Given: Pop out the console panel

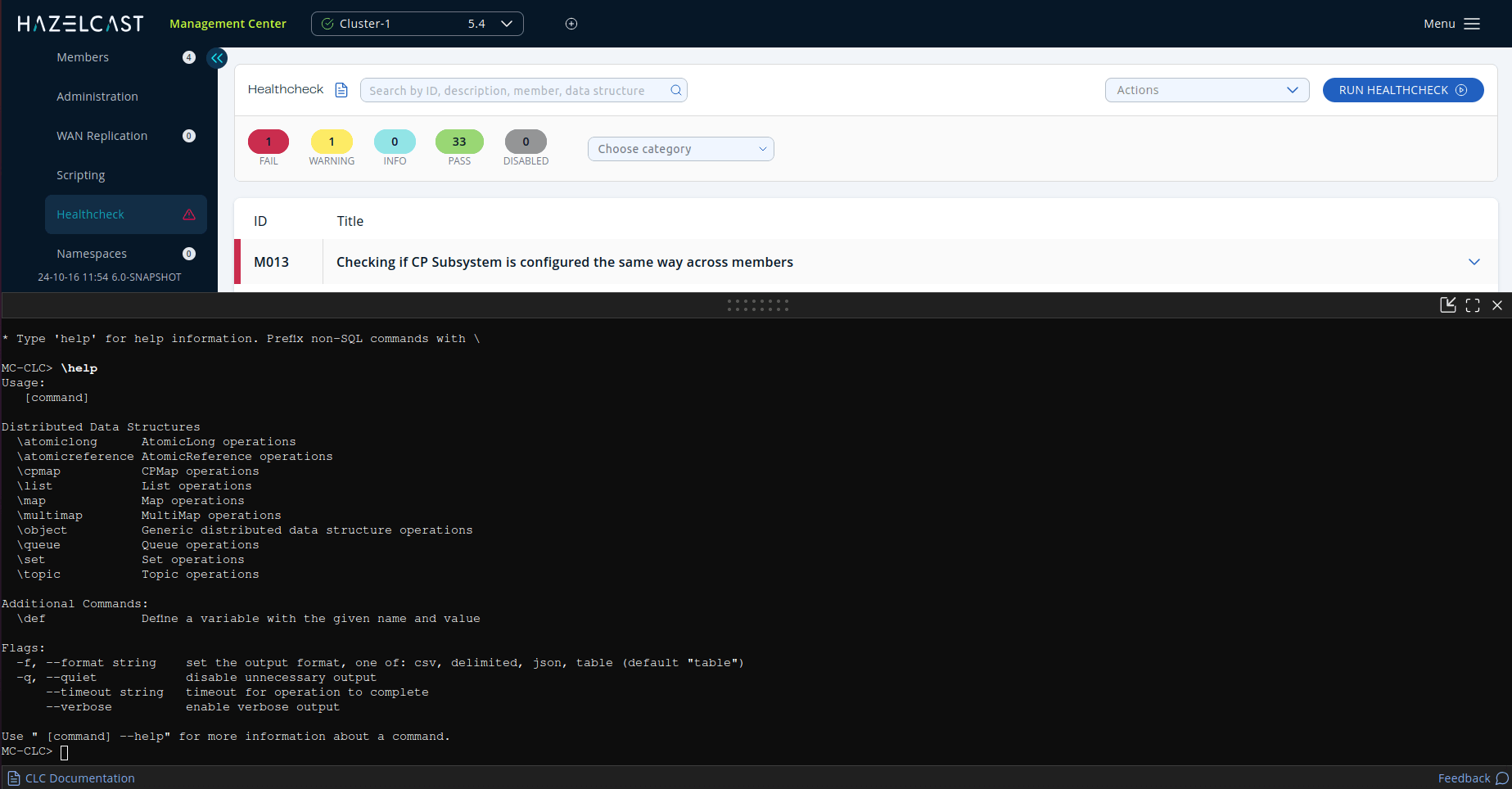Looking at the screenshot, I should click(1447, 305).
